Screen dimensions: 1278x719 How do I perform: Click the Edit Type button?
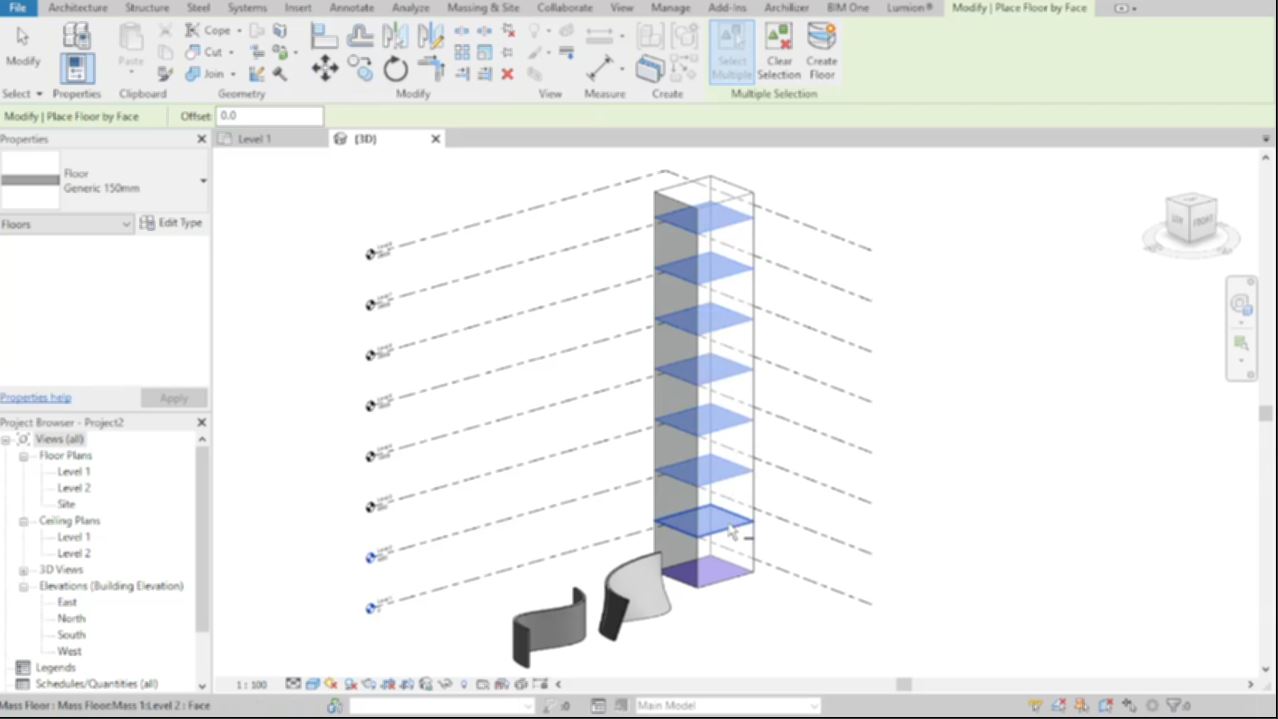[x=171, y=223]
